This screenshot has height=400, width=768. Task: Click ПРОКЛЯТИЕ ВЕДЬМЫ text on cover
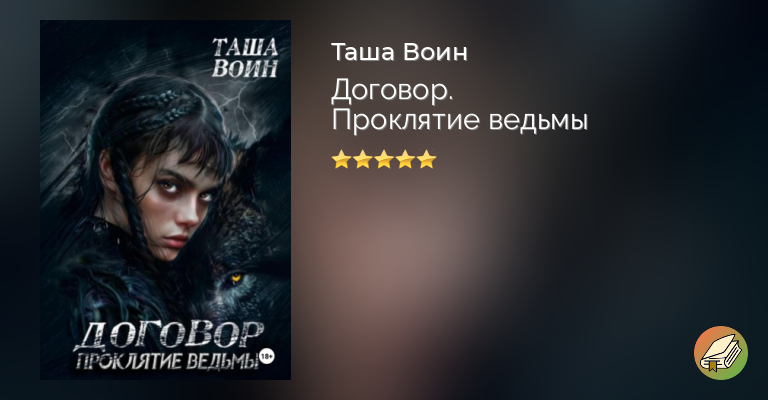click(x=167, y=361)
